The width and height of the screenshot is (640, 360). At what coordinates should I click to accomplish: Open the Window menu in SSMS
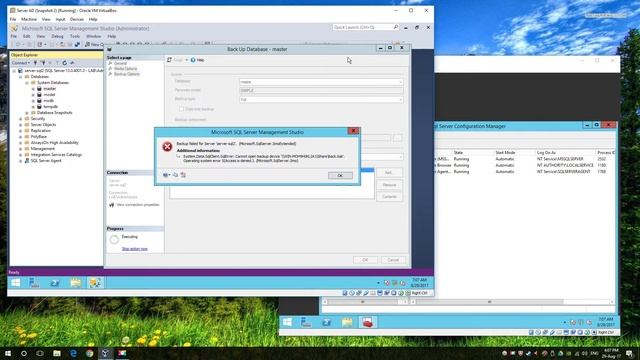(93, 36)
